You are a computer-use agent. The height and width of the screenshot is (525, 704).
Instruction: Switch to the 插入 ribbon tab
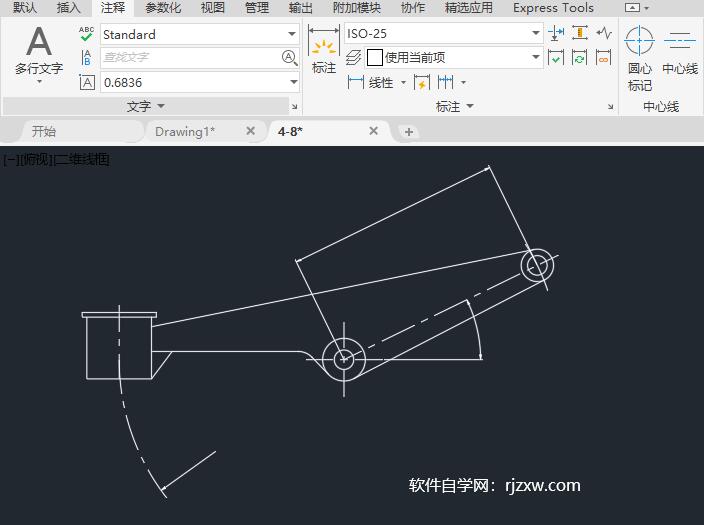coord(68,8)
